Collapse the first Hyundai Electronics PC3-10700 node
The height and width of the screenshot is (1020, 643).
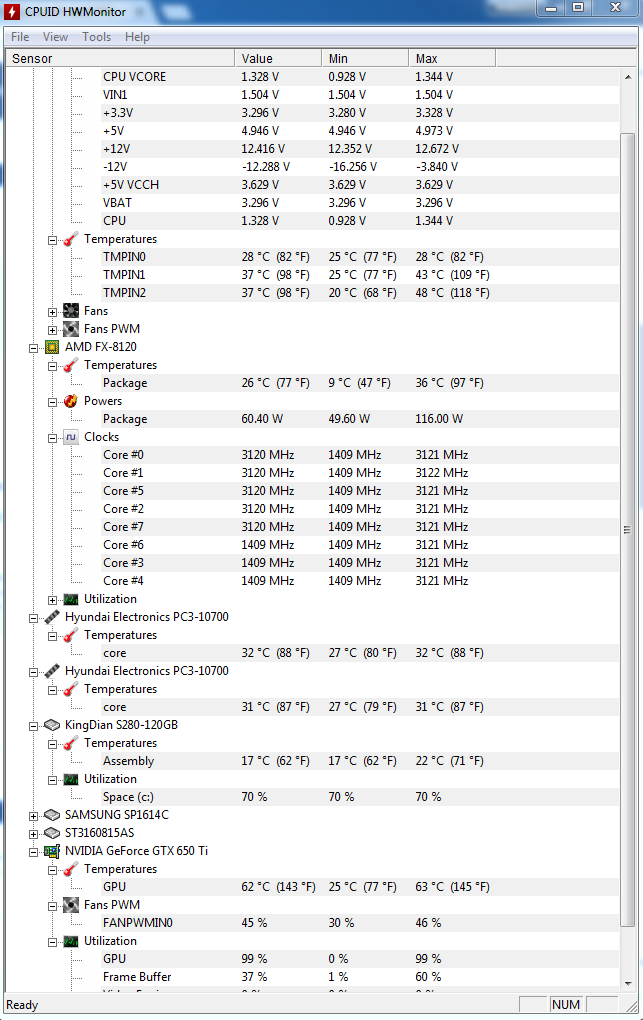pos(33,618)
